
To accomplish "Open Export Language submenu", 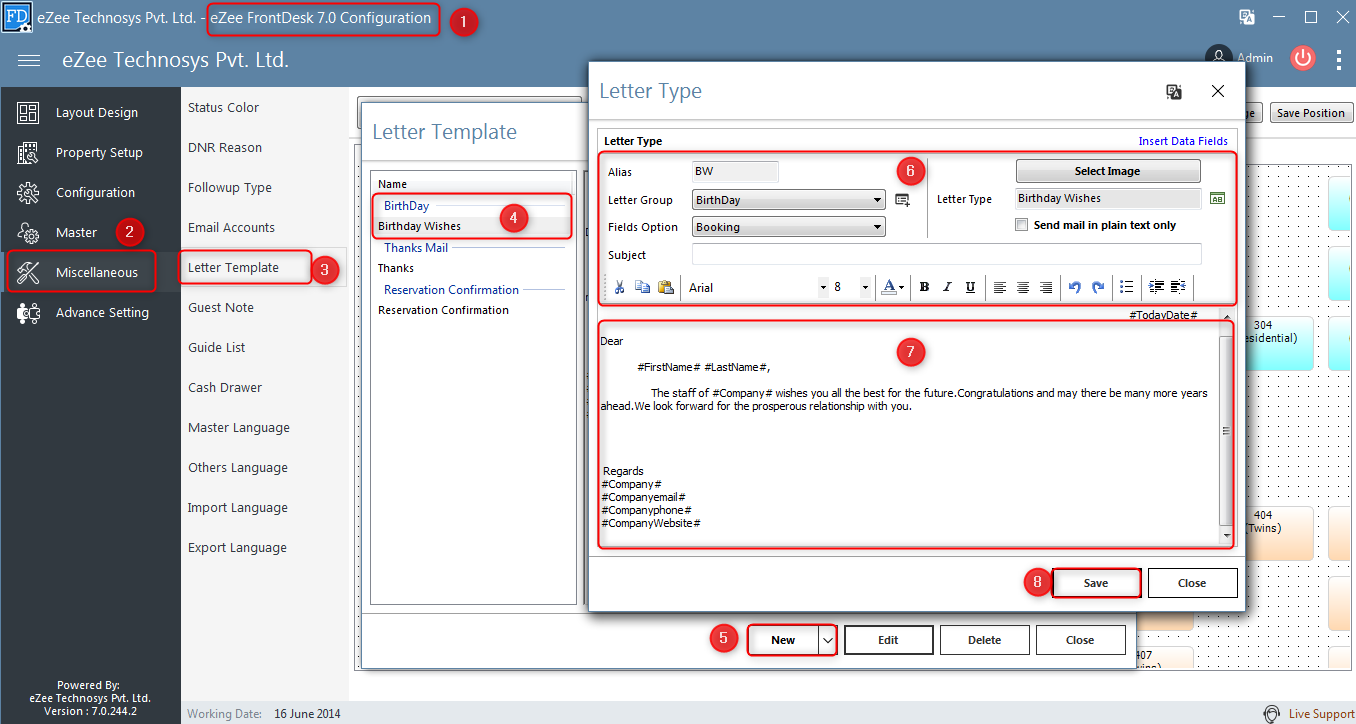I will 237,547.
